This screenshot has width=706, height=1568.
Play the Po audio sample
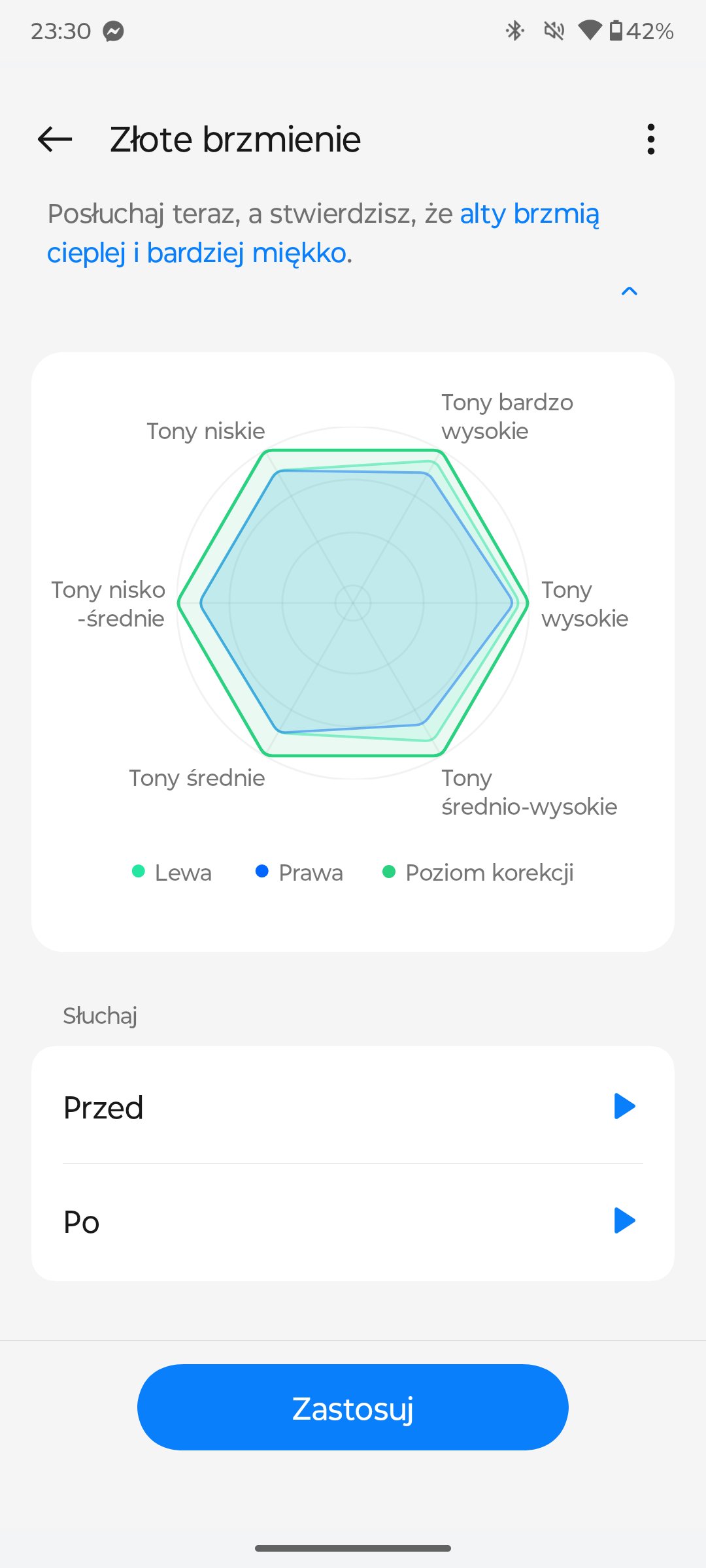[624, 1220]
